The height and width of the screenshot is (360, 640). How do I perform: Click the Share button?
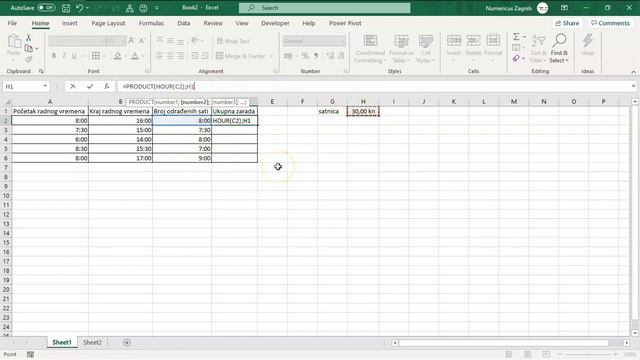[x=567, y=23]
